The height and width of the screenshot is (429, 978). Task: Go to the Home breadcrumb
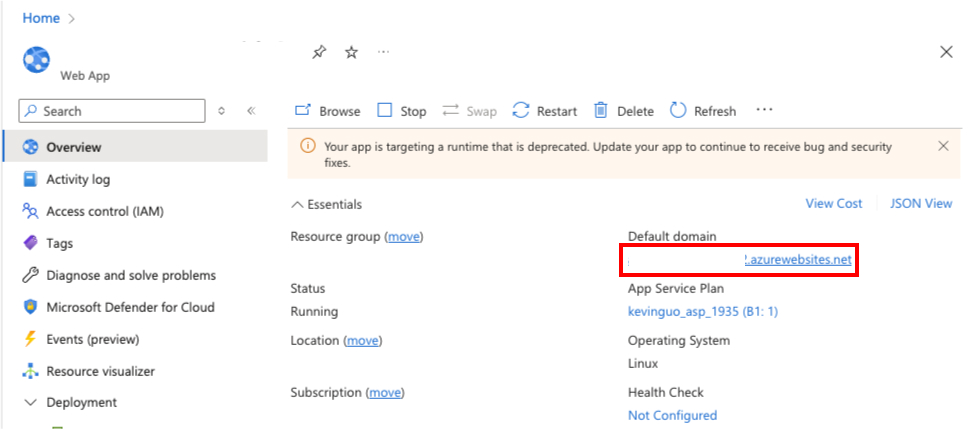[41, 18]
